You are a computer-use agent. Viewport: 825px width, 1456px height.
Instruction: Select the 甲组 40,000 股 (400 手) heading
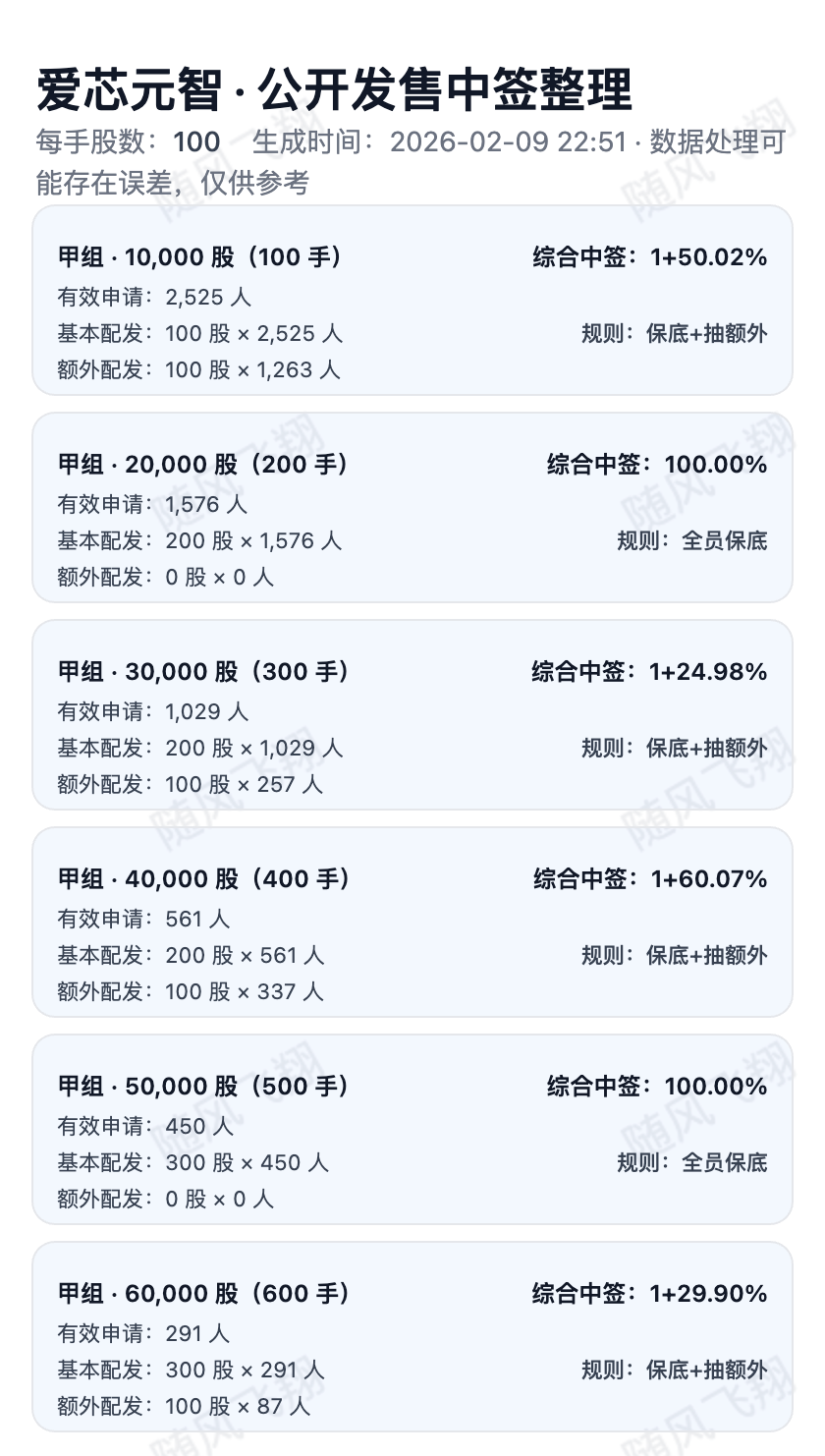[204, 879]
